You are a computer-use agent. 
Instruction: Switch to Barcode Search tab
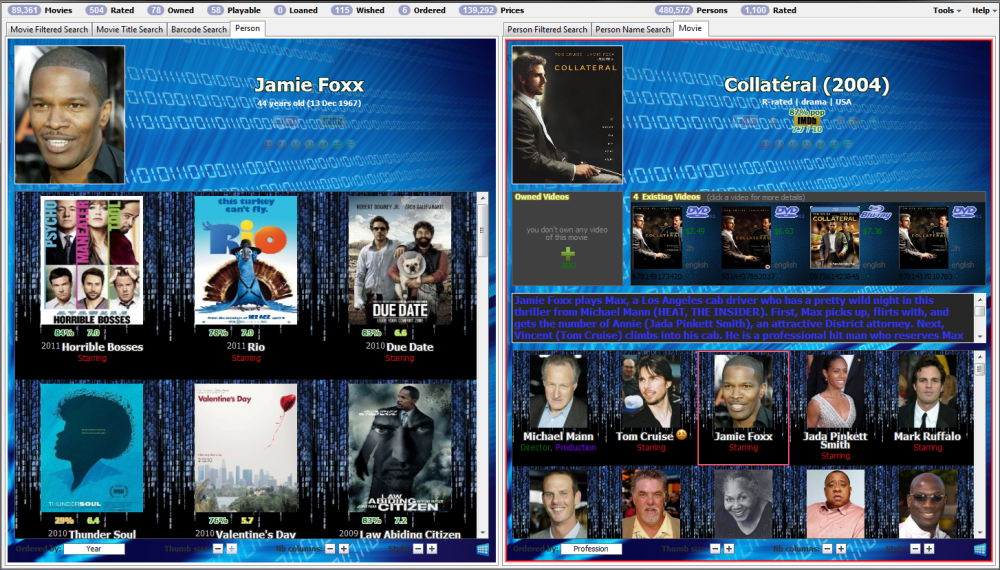point(199,29)
